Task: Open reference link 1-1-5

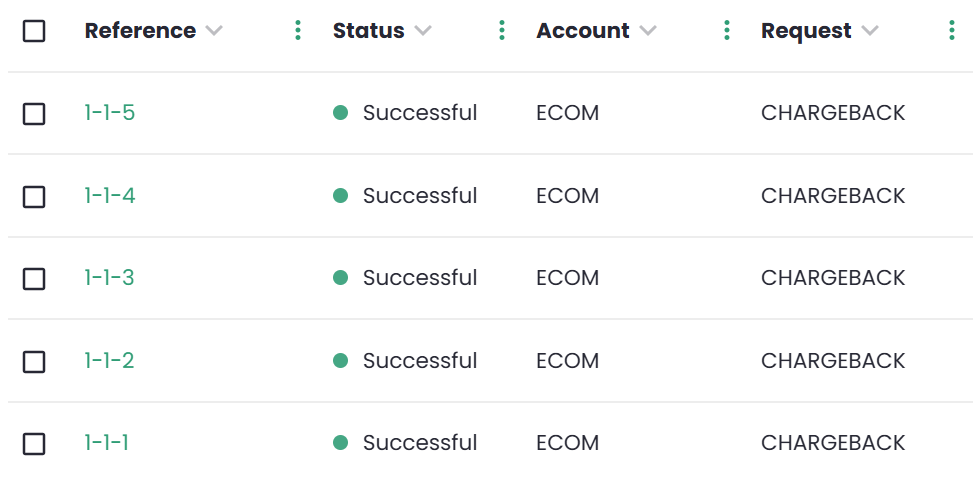Action: tap(109, 113)
